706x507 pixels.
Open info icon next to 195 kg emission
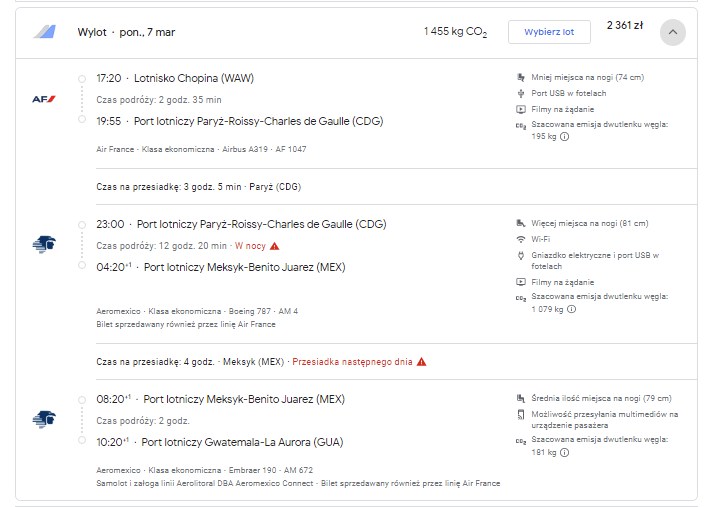pos(564,136)
